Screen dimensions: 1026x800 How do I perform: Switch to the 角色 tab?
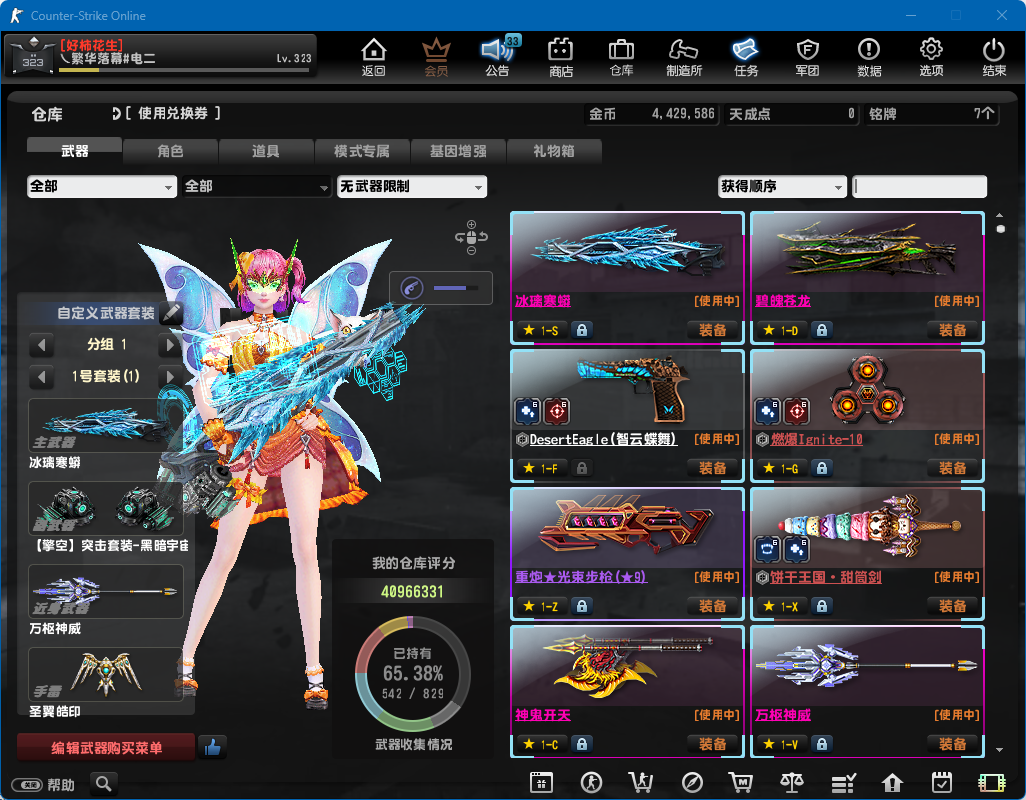[170, 151]
